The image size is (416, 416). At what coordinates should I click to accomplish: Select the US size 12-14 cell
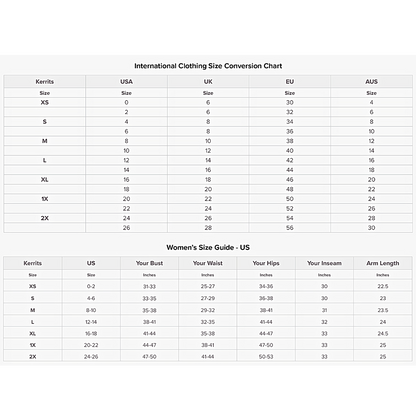point(91,322)
